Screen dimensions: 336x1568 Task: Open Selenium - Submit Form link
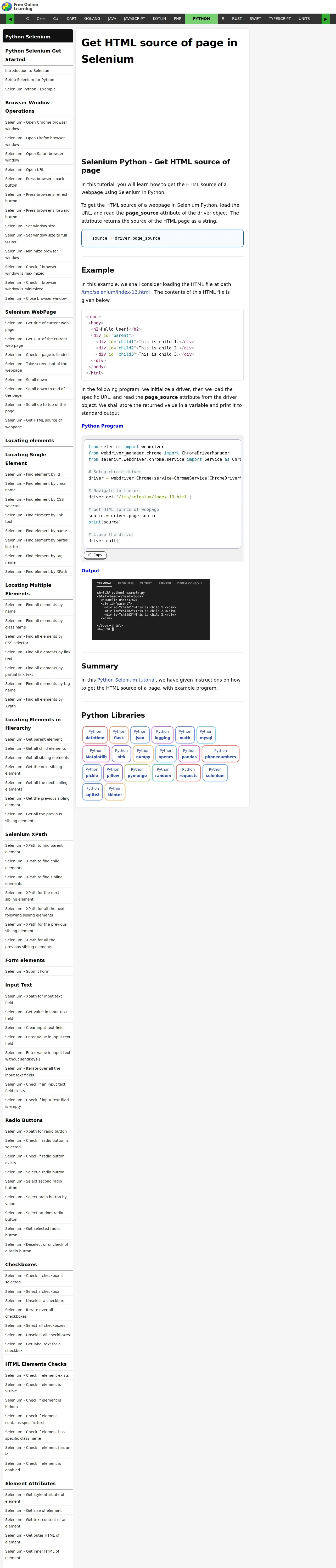pos(38,971)
